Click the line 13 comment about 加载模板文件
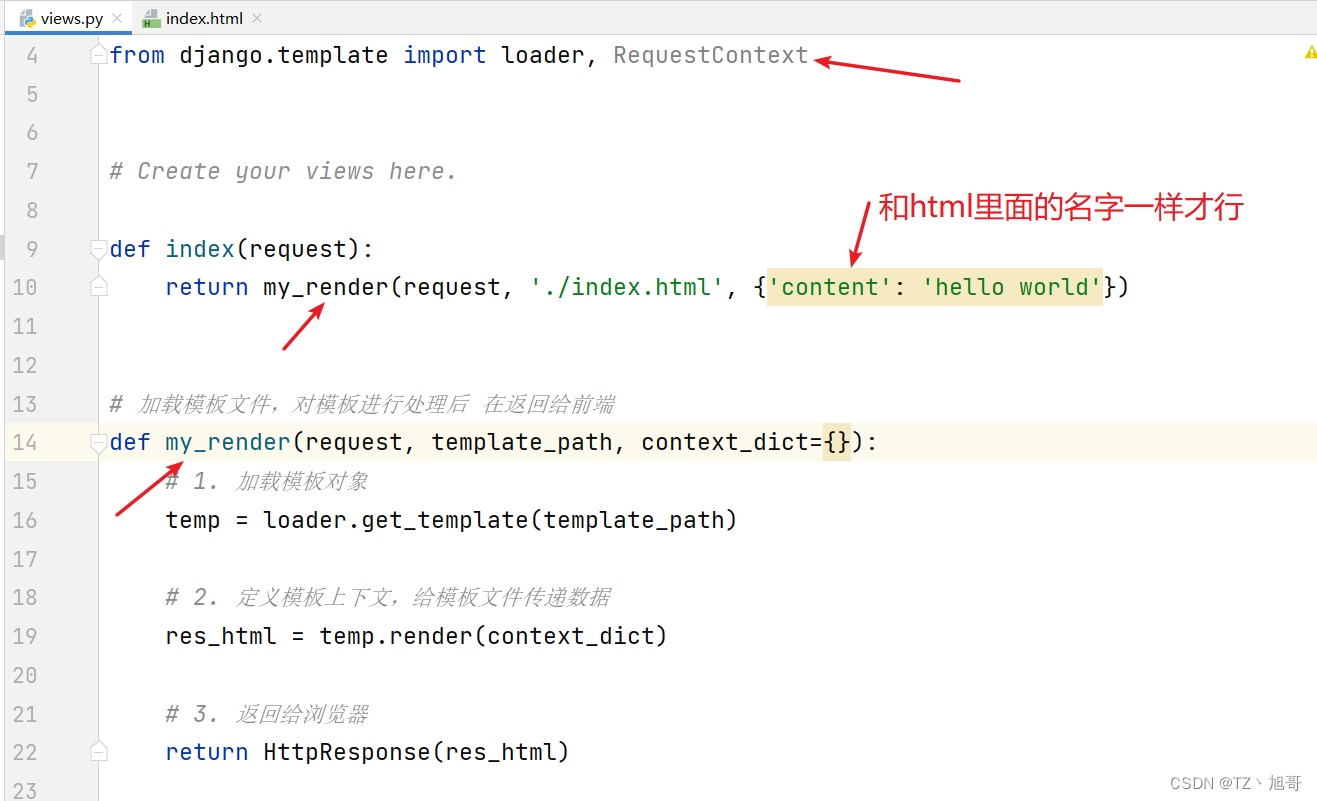The image size is (1317, 801). (362, 404)
